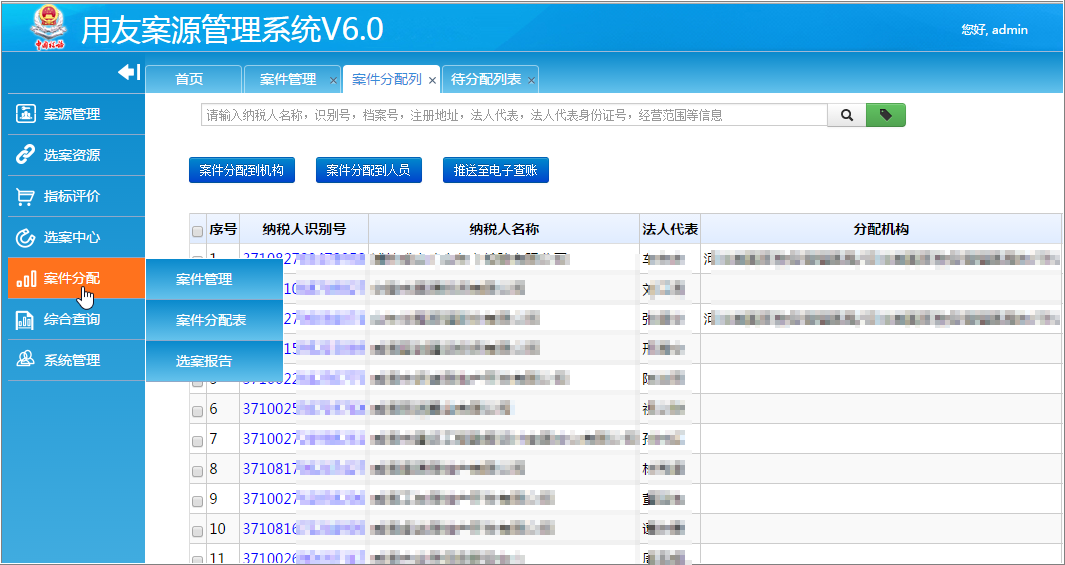This screenshot has height=565, width=1065.
Task: Click the 系统管理 users icon
Action: click(25, 360)
